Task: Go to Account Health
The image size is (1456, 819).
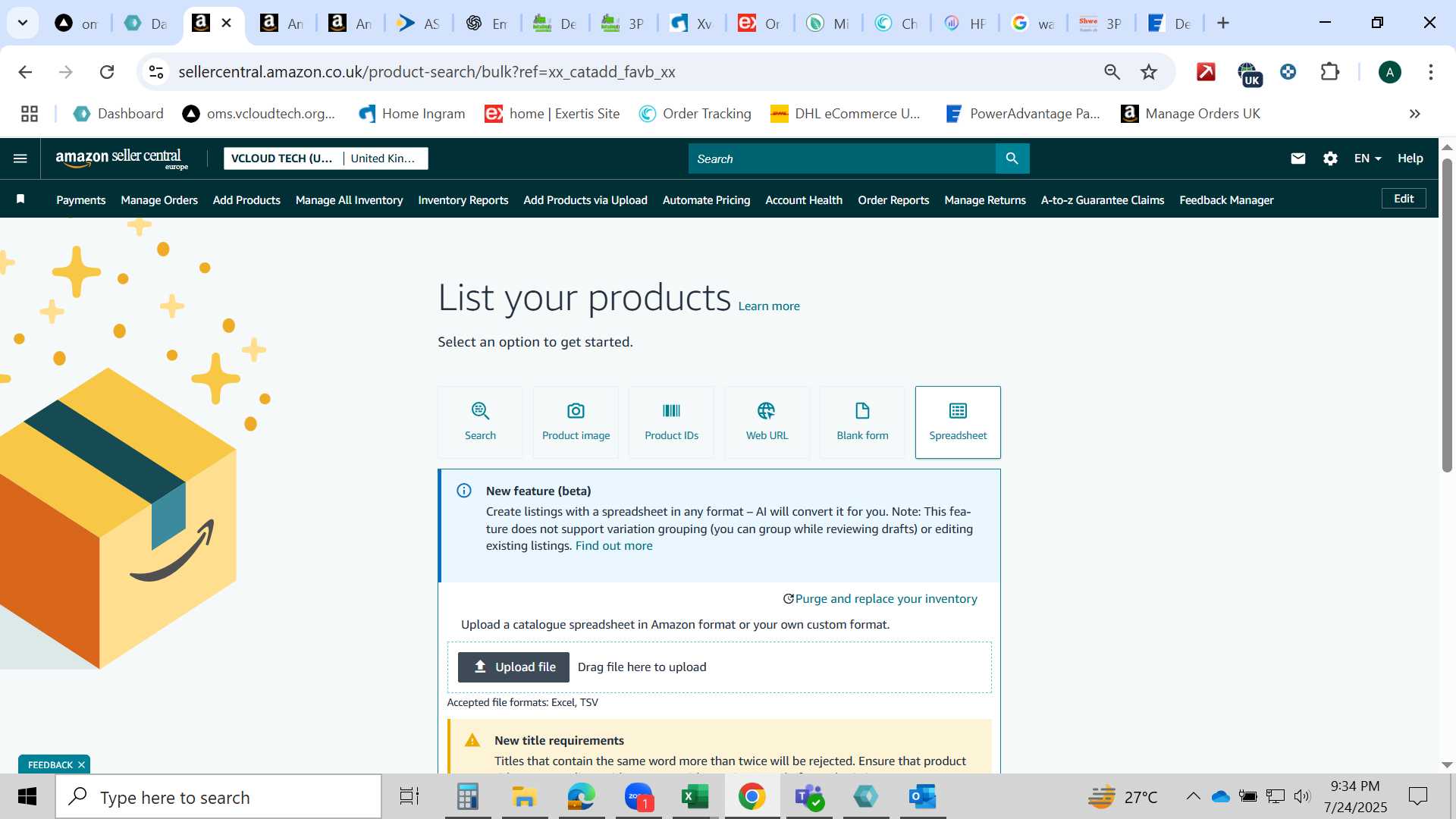Action: pos(804,200)
